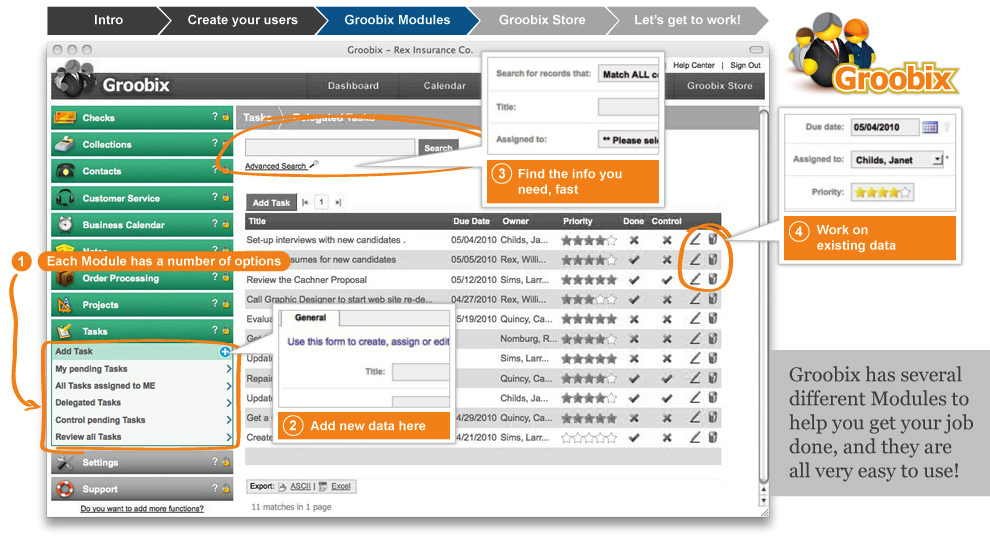The image size is (990, 536).
Task: Click the gray Add Task button above the table
Action: 271,203
